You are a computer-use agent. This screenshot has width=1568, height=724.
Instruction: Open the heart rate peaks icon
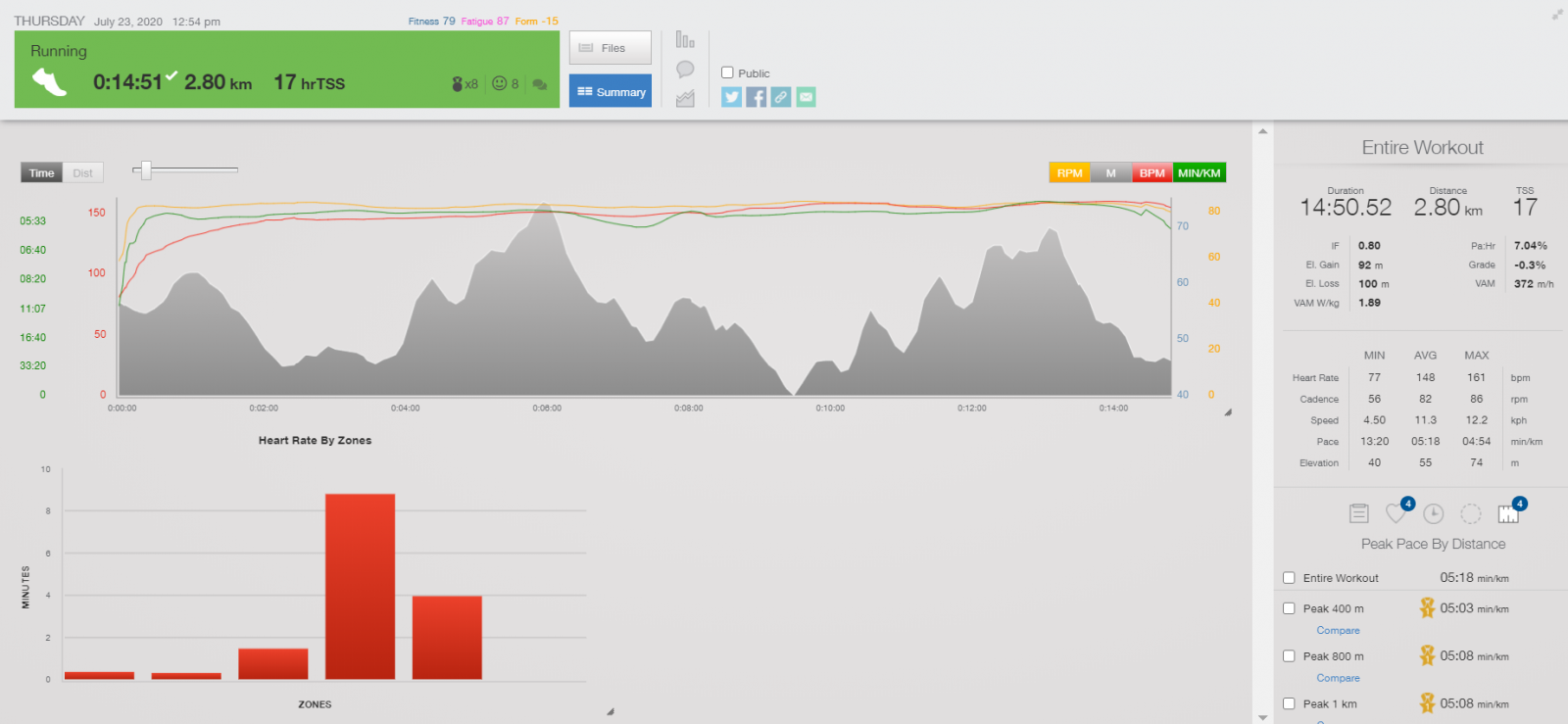pos(1396,513)
